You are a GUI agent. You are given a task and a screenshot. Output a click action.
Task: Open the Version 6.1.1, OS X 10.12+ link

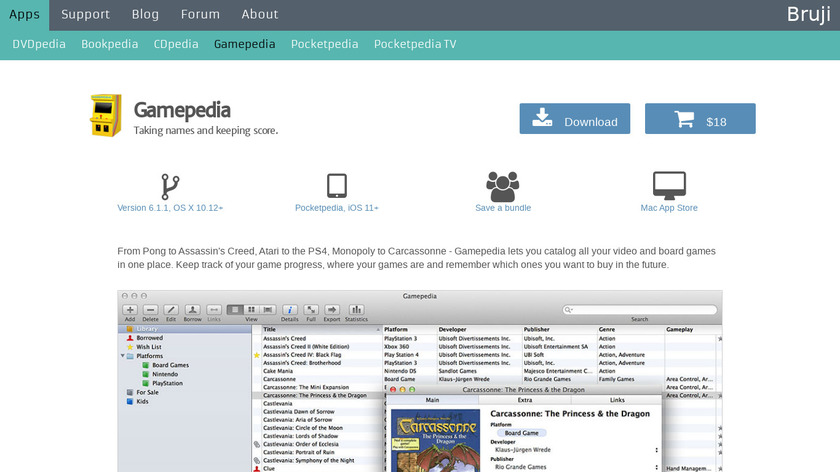click(x=170, y=208)
